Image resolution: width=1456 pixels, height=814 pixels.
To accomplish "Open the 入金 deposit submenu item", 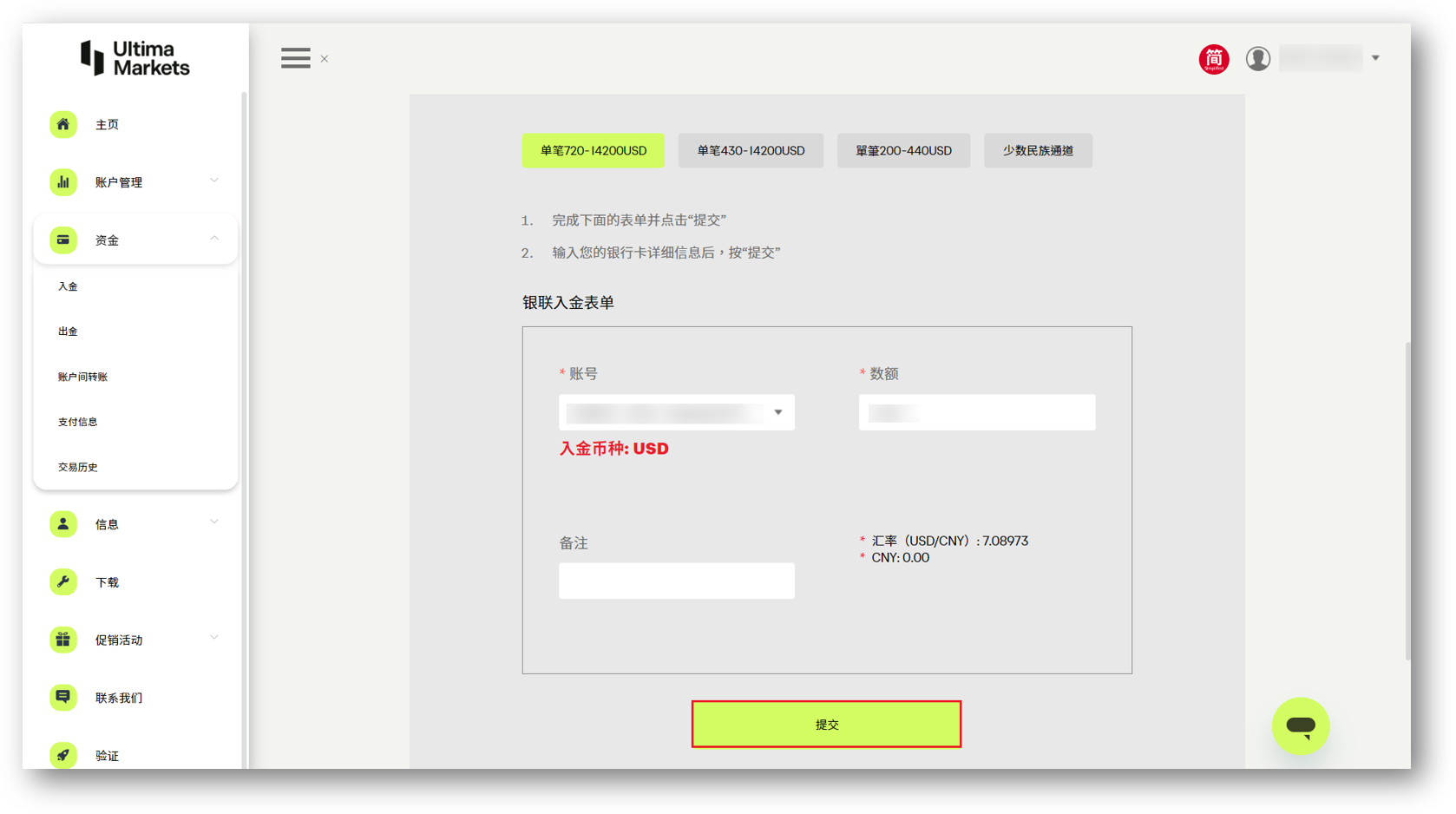I will 68,286.
